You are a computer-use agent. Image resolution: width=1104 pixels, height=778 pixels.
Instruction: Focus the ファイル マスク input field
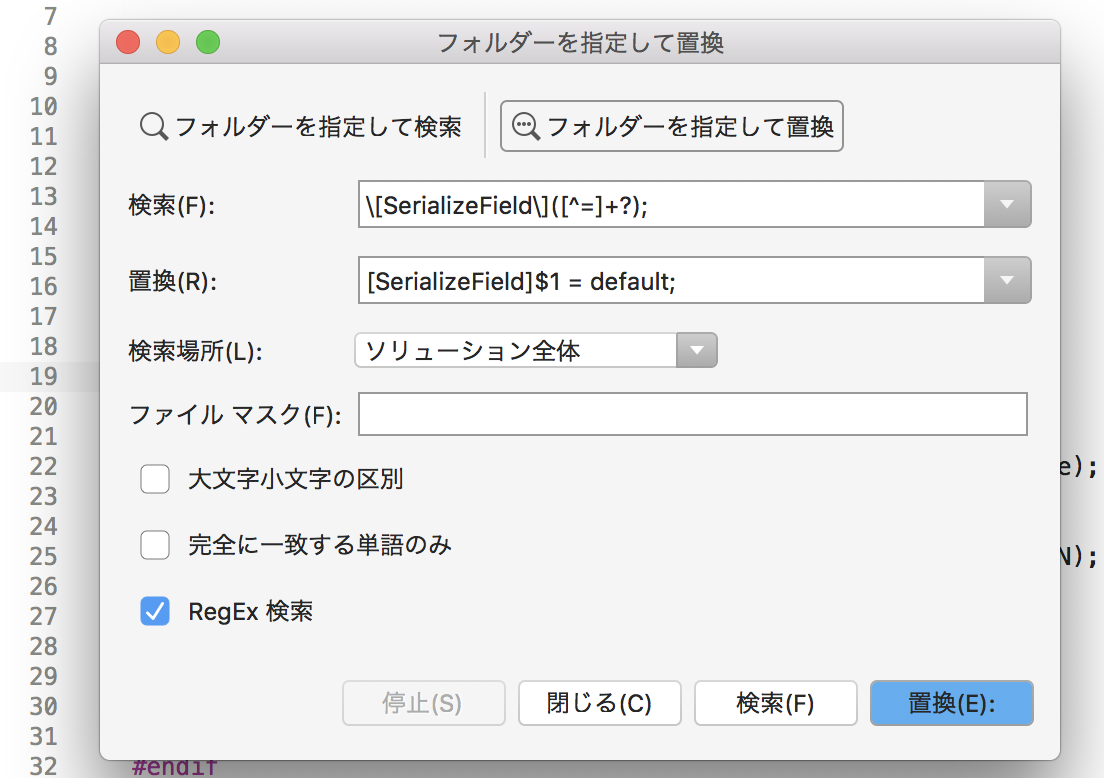point(692,415)
